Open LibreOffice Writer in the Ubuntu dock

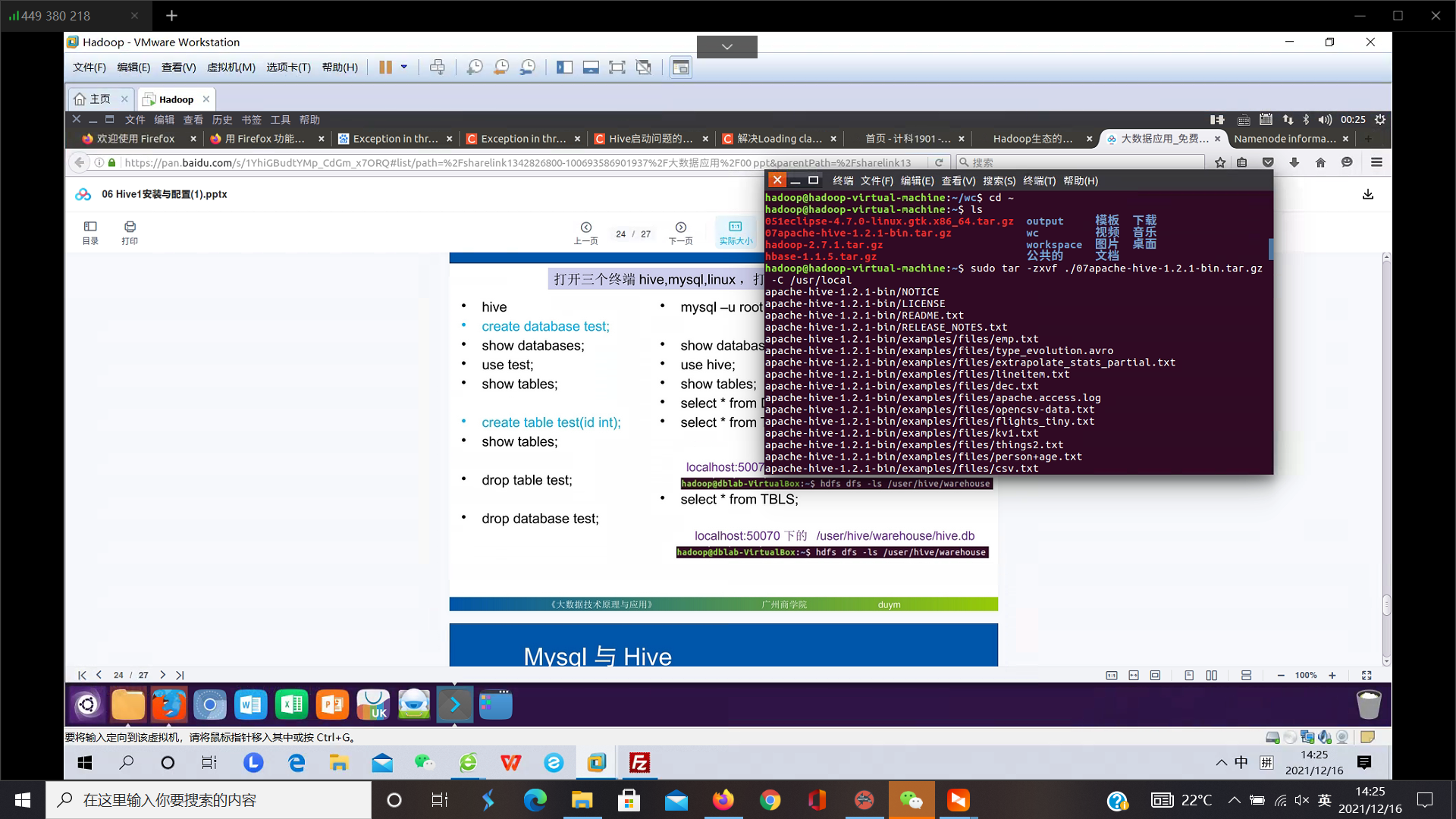[x=250, y=704]
